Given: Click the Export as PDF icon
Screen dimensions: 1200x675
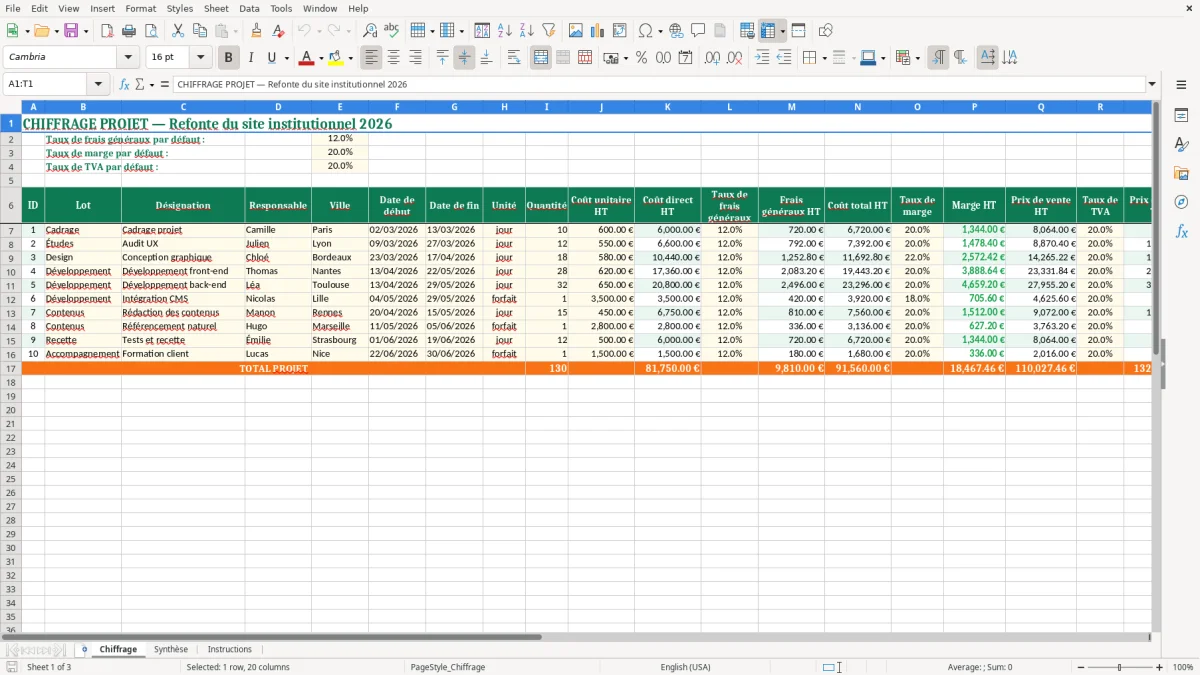Looking at the screenshot, I should (x=106, y=31).
